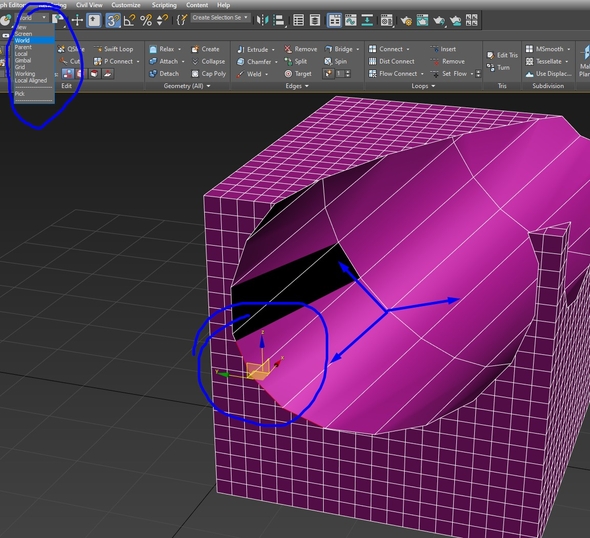Open the Material Editor icon
The image size is (590, 538).
pyautogui.click(x=386, y=20)
